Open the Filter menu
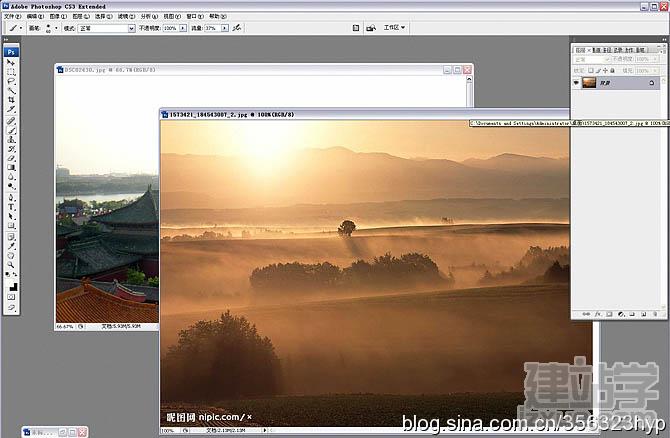Viewport: 670px width, 438px height. (126, 16)
